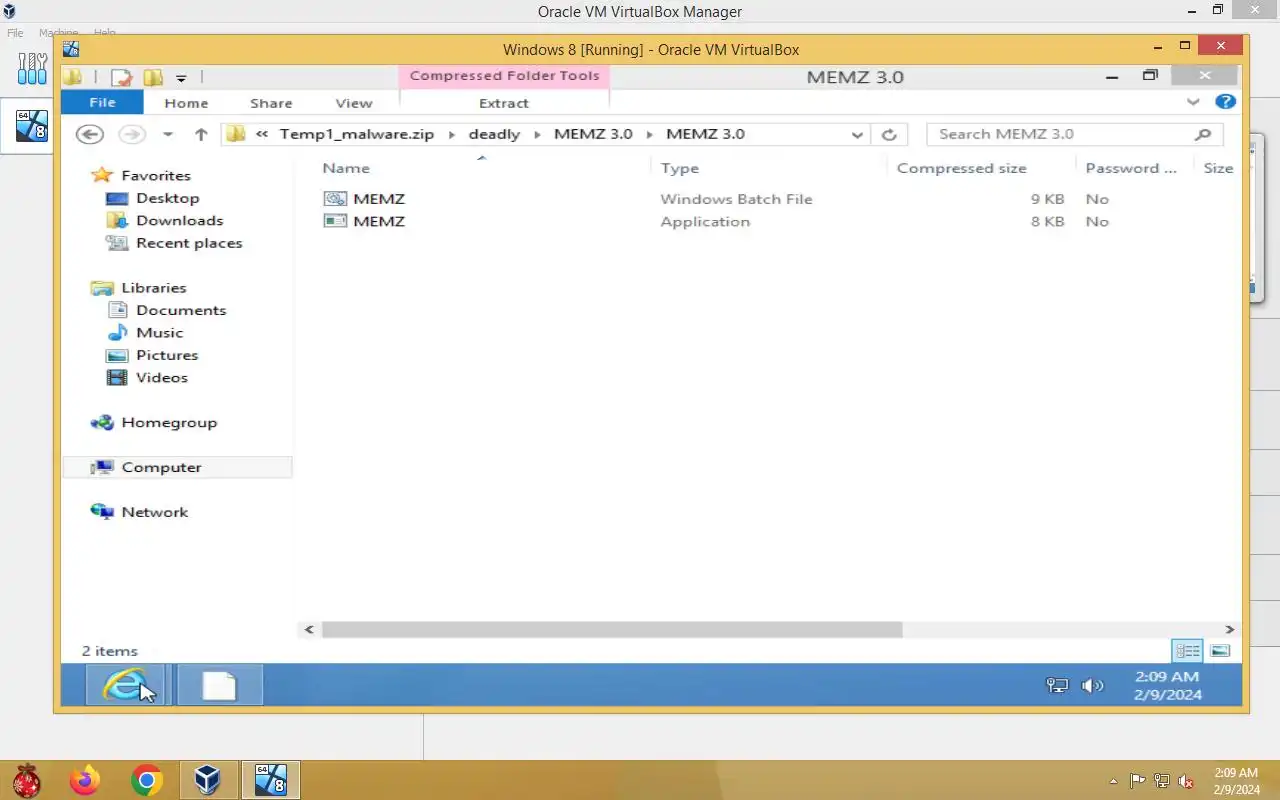The width and height of the screenshot is (1280, 800).
Task: Click Compressed Folder Tools contextual tab
Action: click(504, 76)
